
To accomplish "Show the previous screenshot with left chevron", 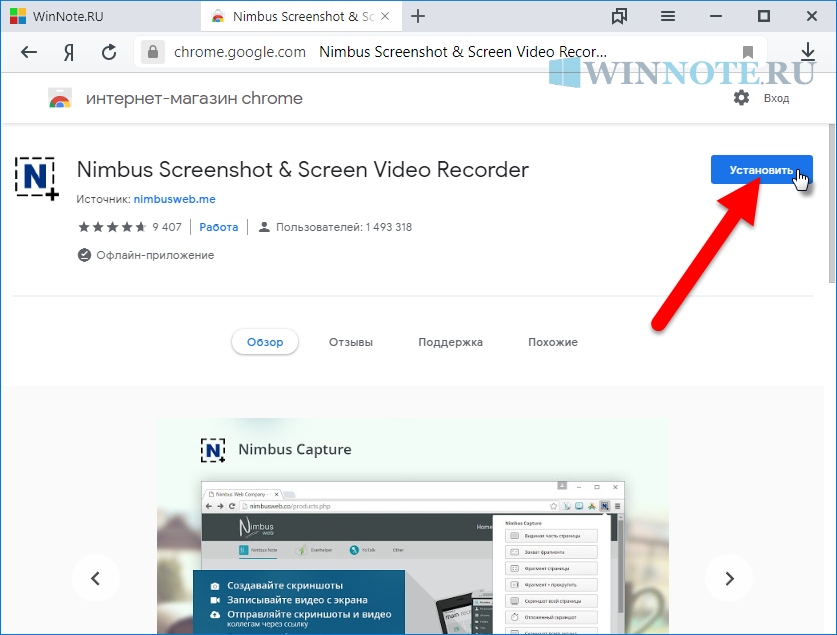I will pos(96,578).
